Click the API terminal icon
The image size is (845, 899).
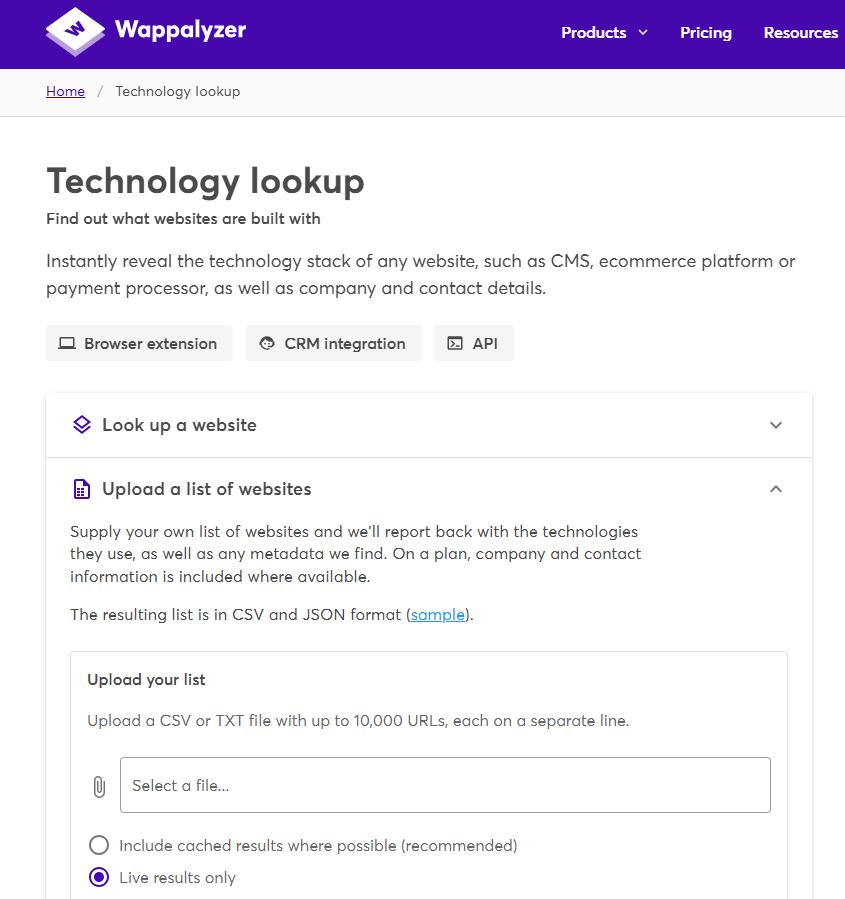coord(455,343)
